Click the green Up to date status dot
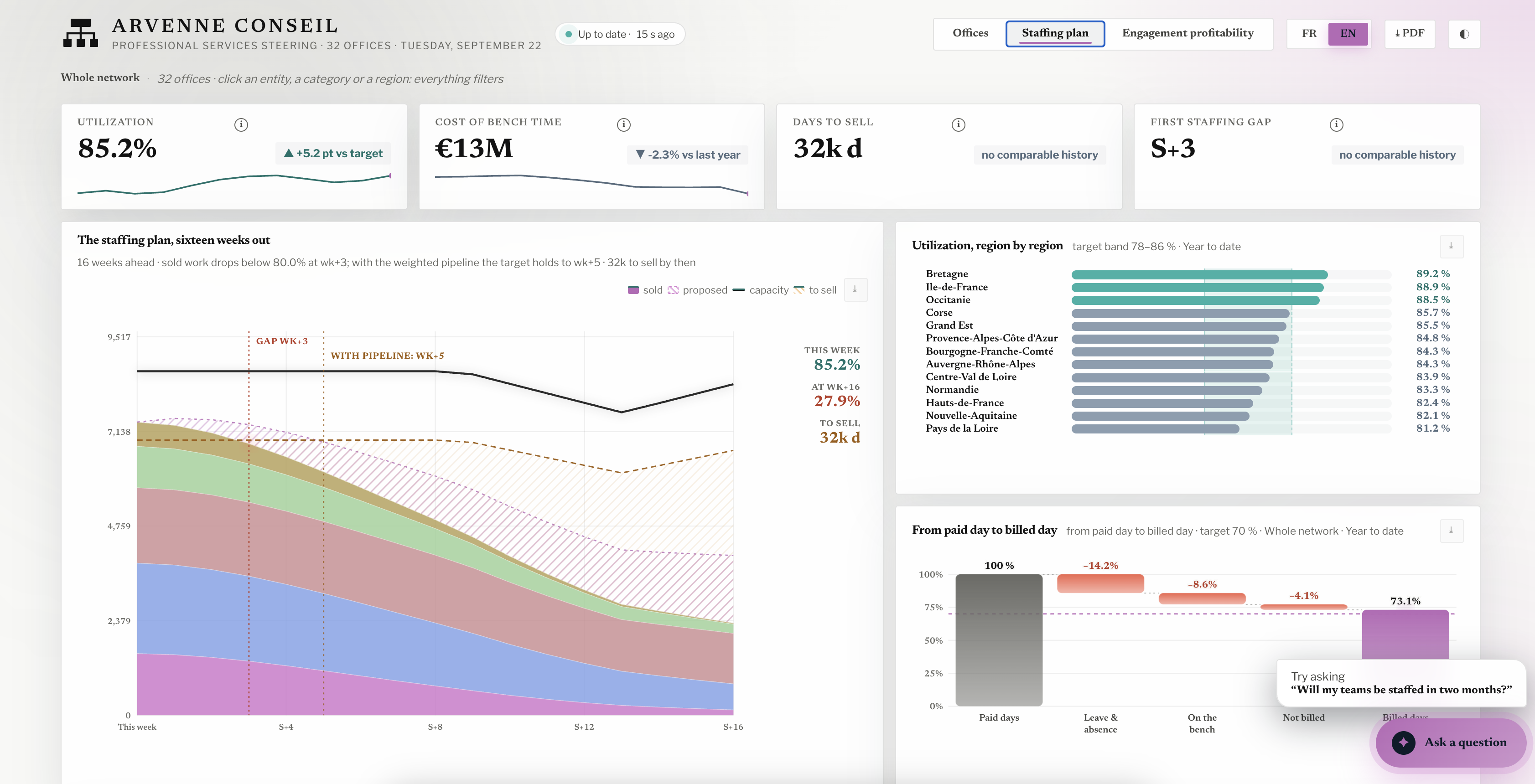Viewport: 1535px width, 784px height. (x=569, y=35)
